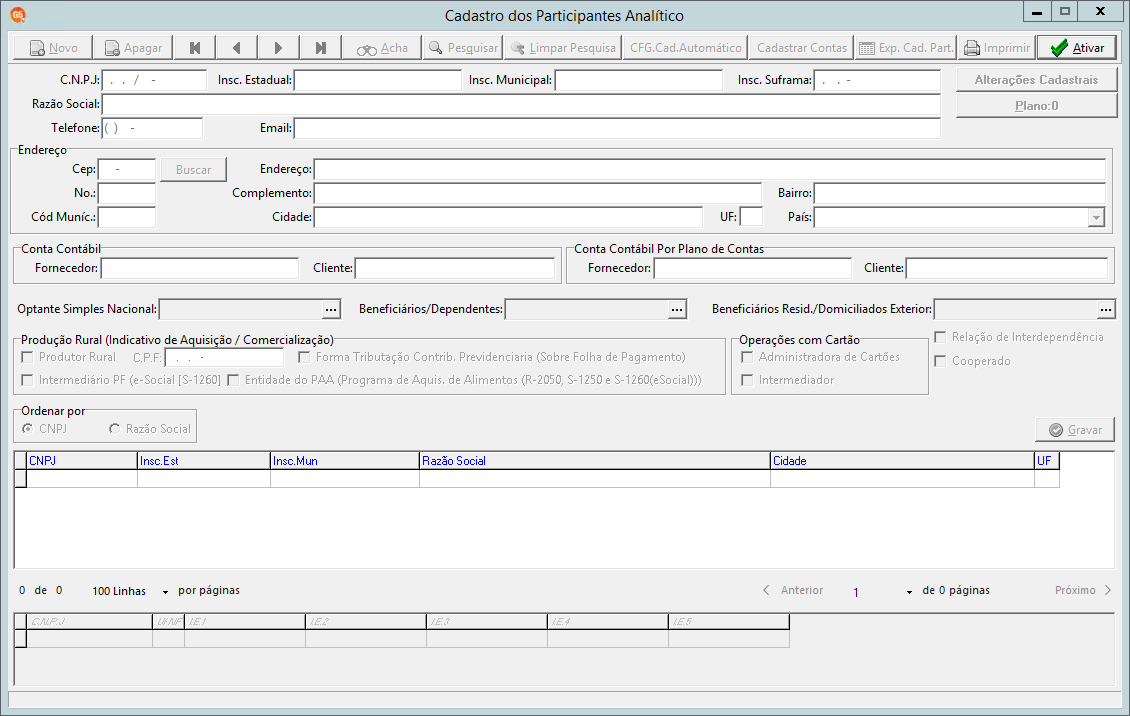Go to next record arrow
The height and width of the screenshot is (716, 1130).
coord(278,48)
